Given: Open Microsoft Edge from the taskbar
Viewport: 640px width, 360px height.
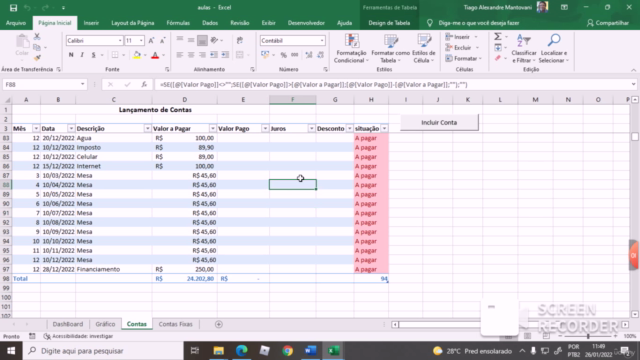Looking at the screenshot, I should (x=242, y=351).
